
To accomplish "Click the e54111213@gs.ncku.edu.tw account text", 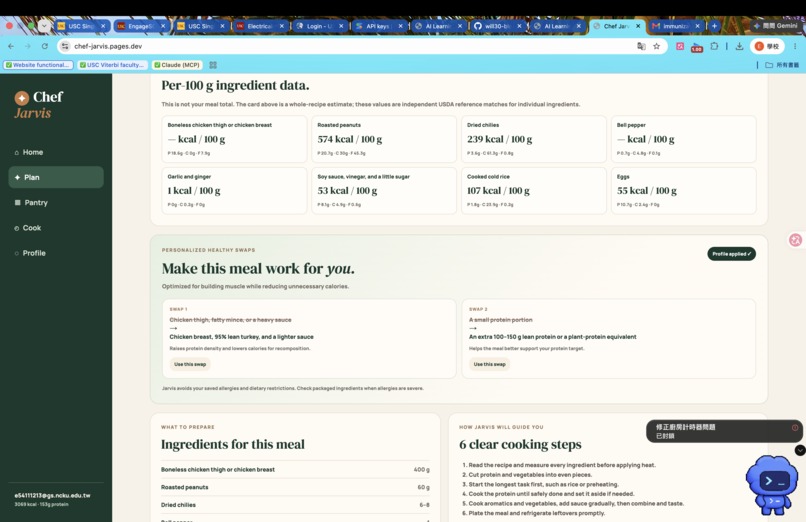I will click(x=52, y=495).
